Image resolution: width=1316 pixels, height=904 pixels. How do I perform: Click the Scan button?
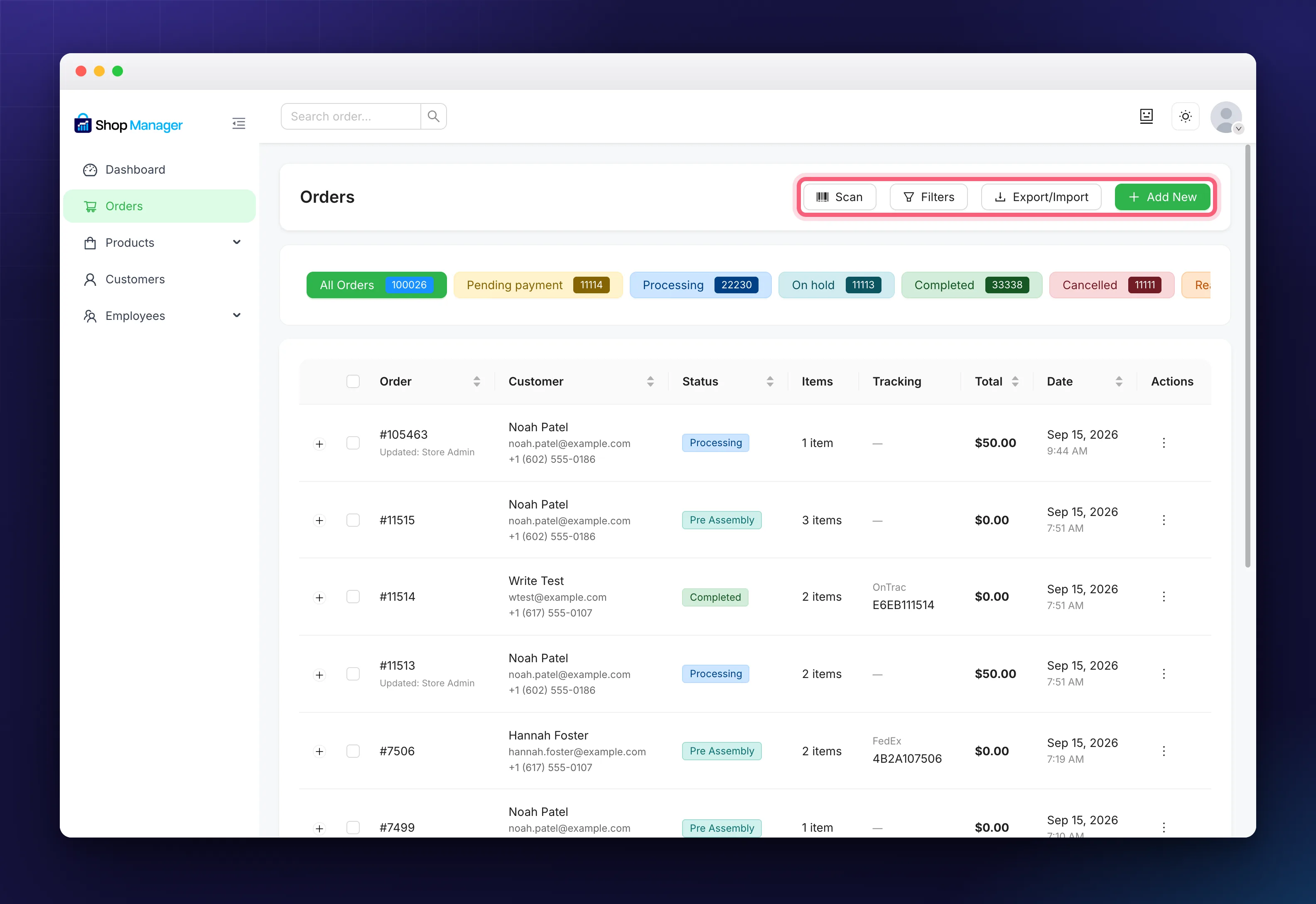click(x=839, y=197)
